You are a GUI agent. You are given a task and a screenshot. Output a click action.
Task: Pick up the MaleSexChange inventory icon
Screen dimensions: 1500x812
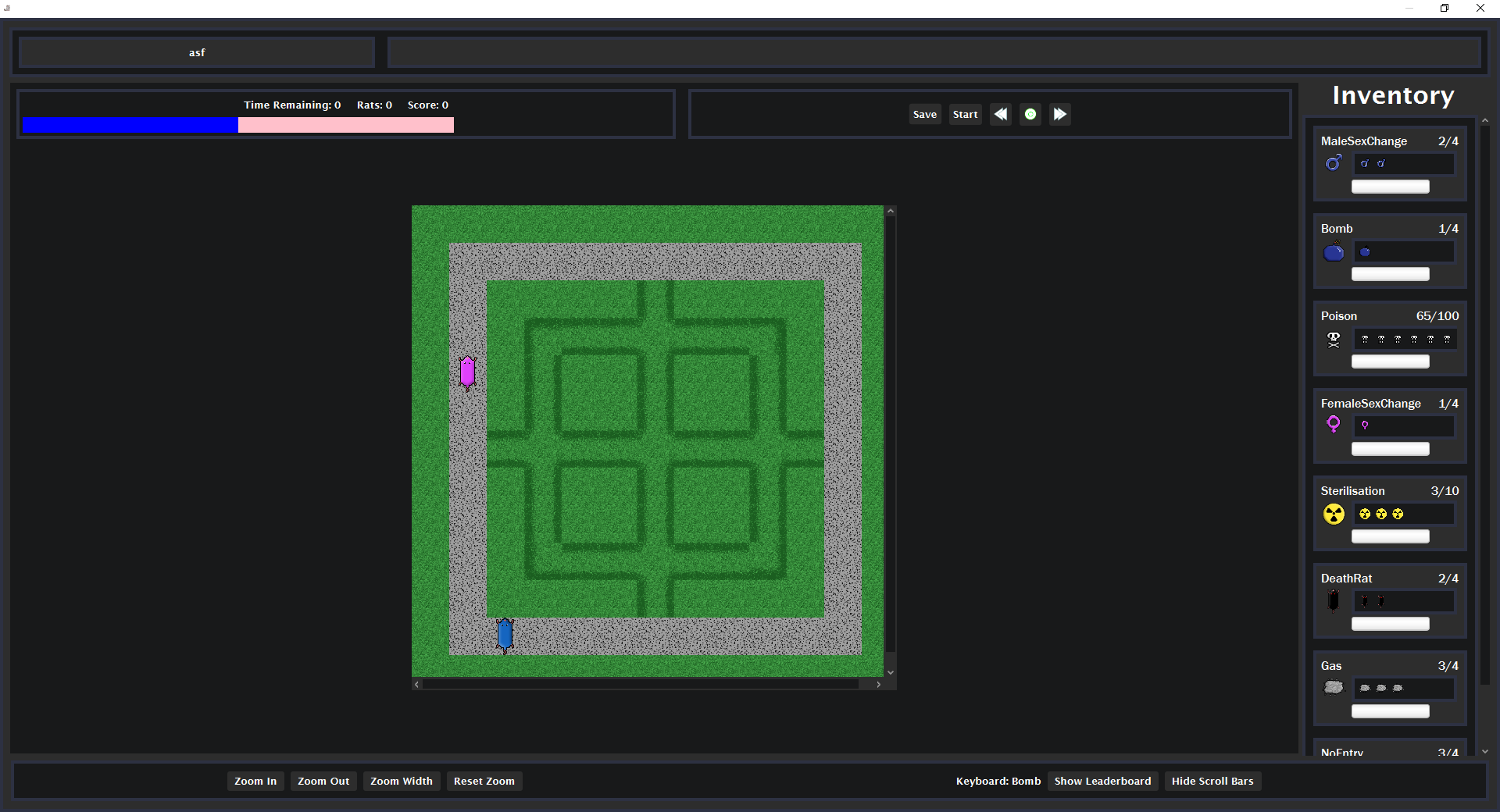tap(1334, 163)
